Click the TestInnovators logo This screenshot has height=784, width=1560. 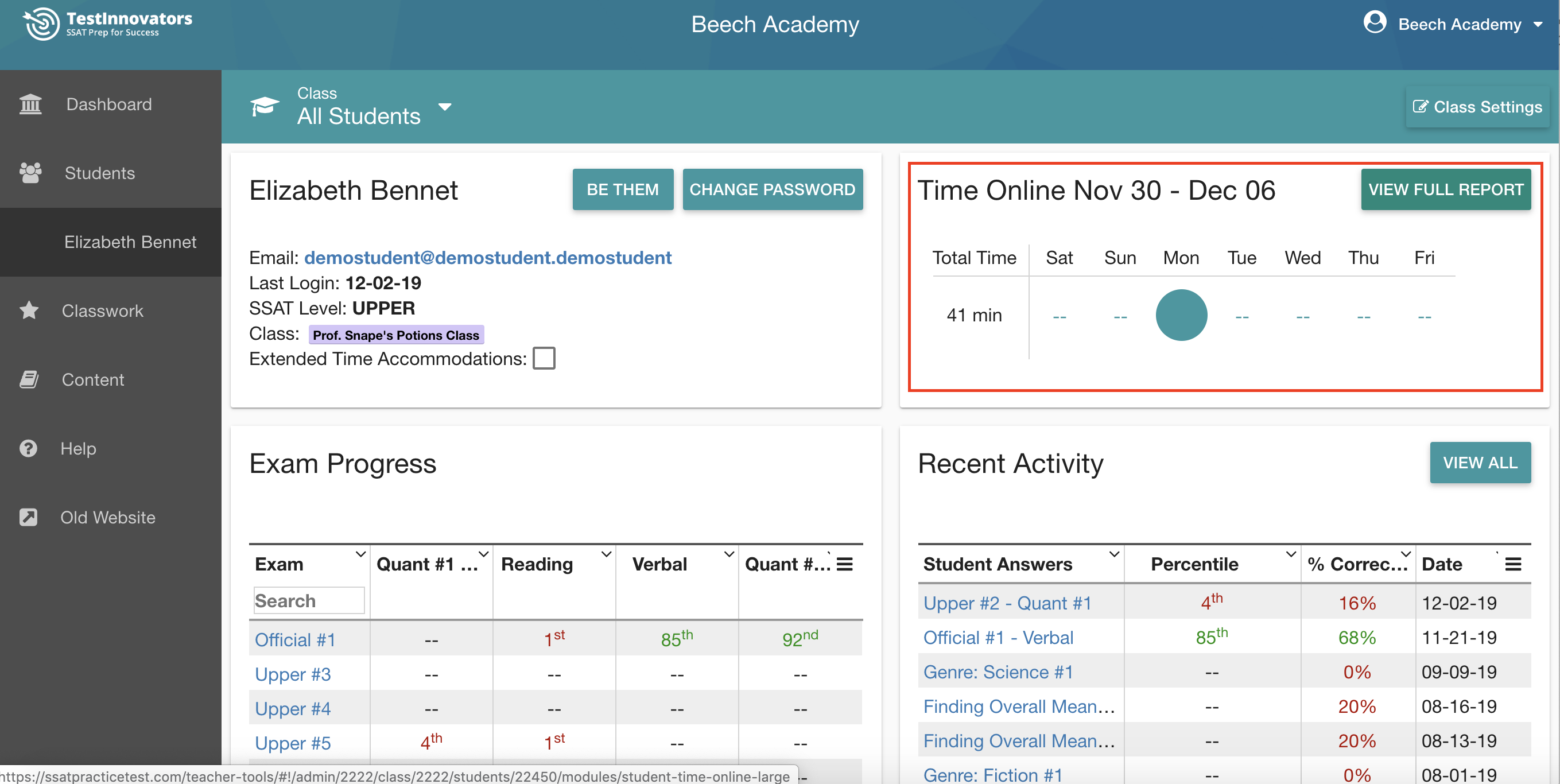point(107,24)
